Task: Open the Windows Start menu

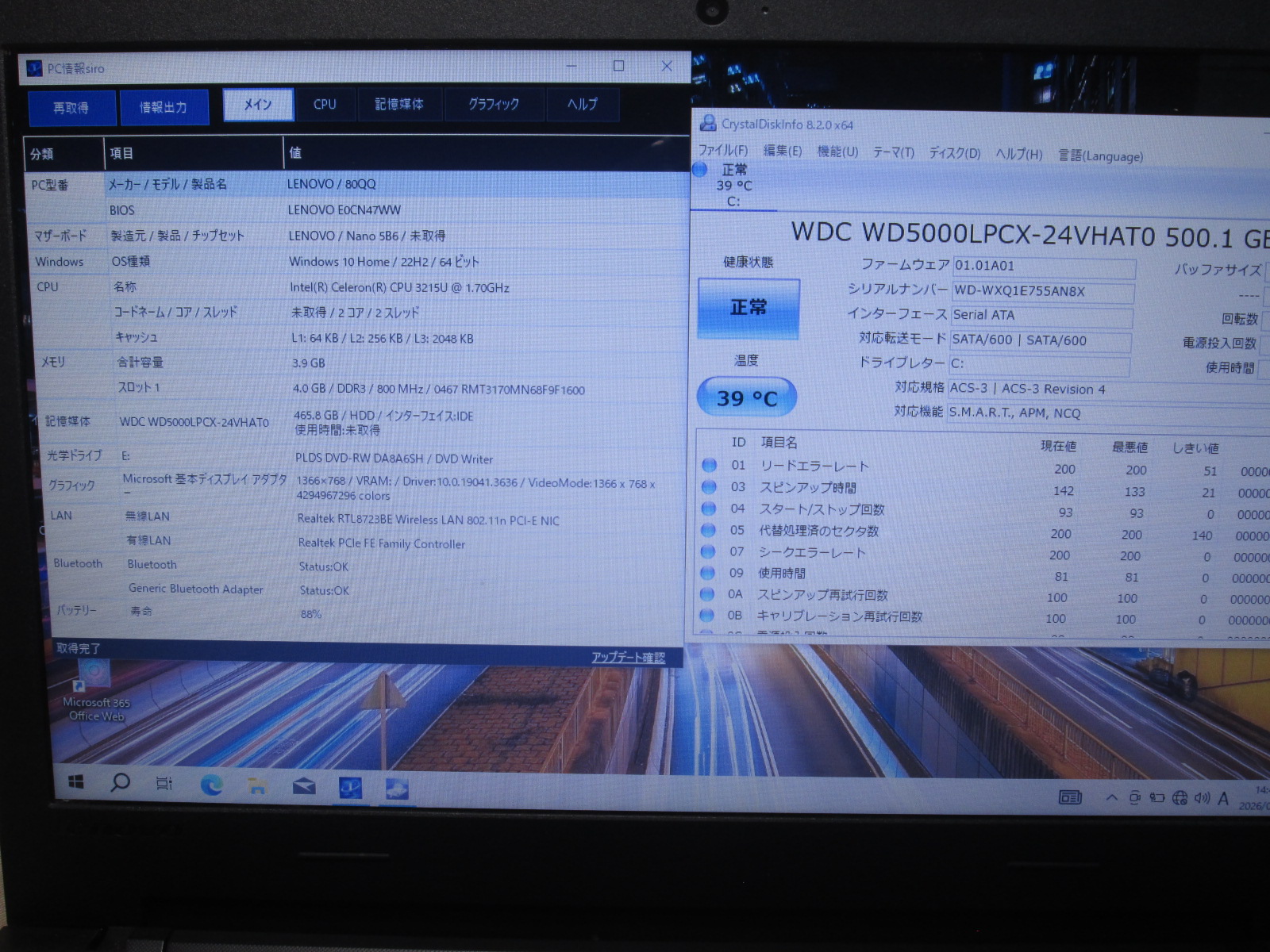Action: tap(76, 783)
